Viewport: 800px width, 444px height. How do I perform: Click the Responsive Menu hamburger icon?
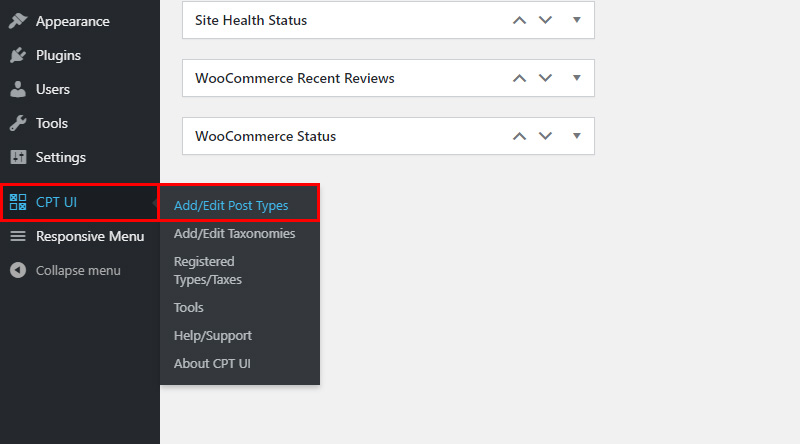(18, 236)
